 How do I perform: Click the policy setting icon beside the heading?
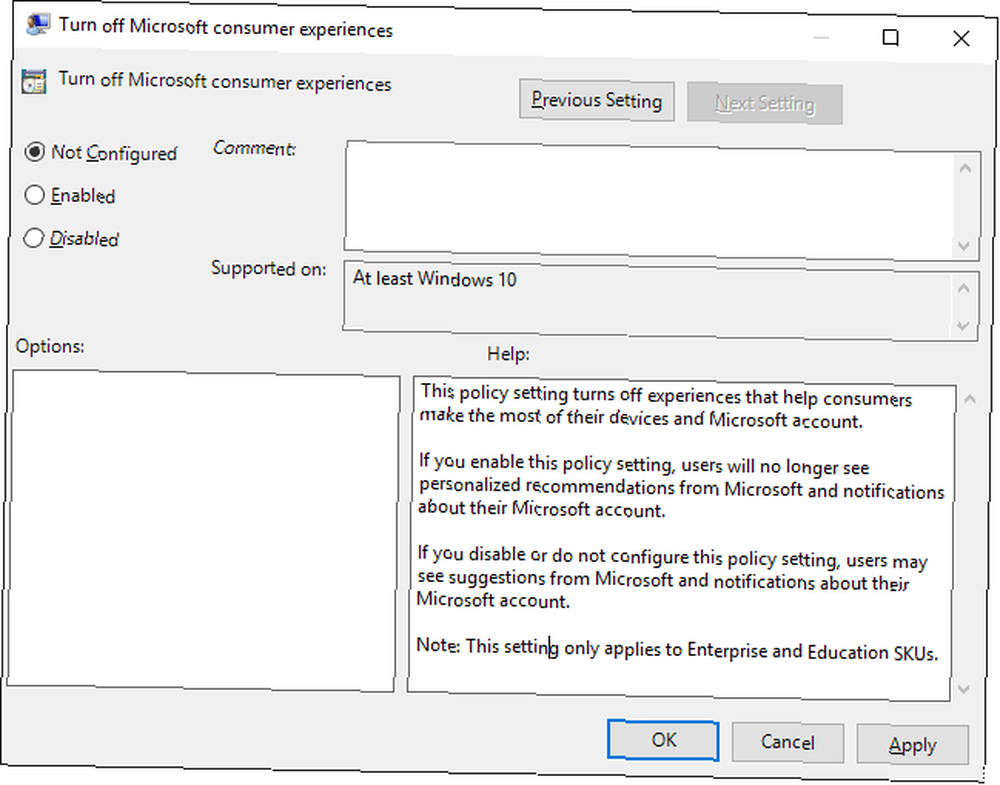[x=33, y=81]
